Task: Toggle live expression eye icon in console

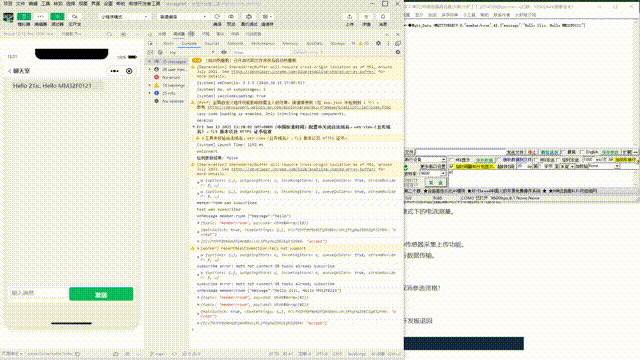Action: [224, 52]
